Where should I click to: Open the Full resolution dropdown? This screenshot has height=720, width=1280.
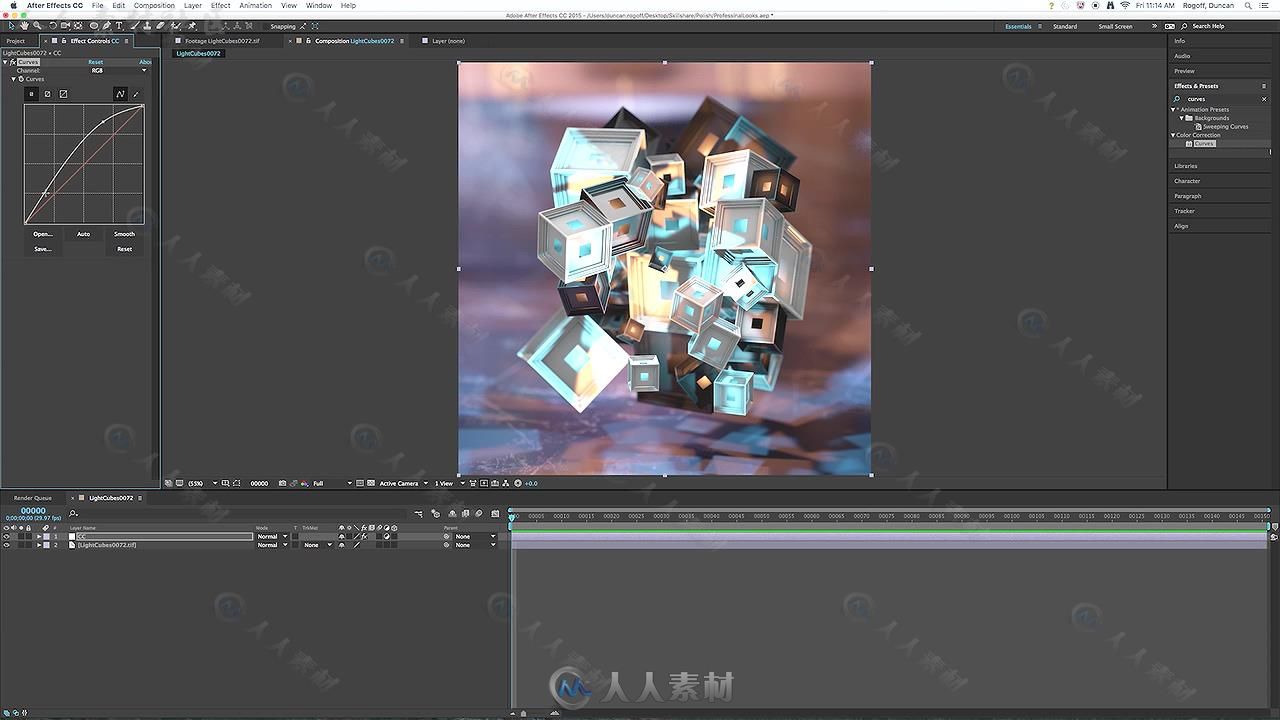tap(333, 483)
